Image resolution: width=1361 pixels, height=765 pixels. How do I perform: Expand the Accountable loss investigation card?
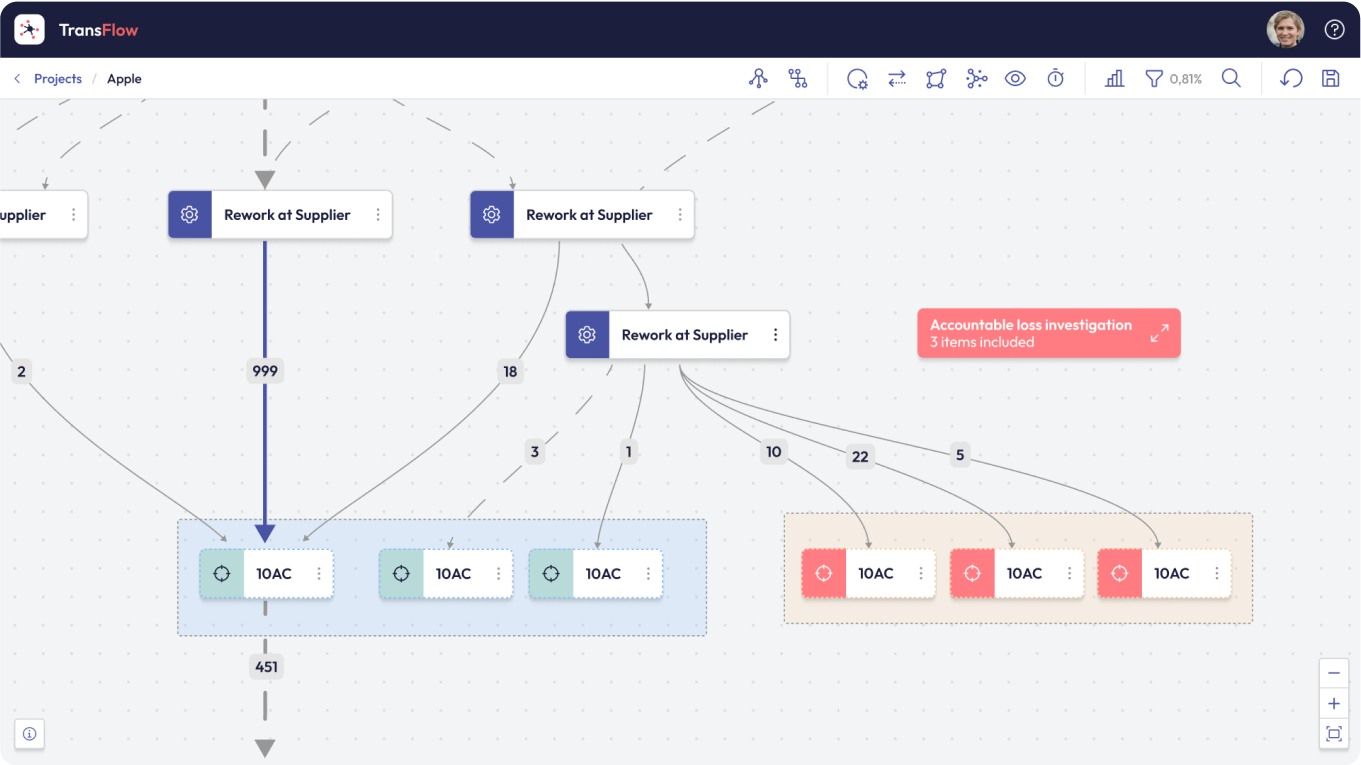(x=1159, y=333)
